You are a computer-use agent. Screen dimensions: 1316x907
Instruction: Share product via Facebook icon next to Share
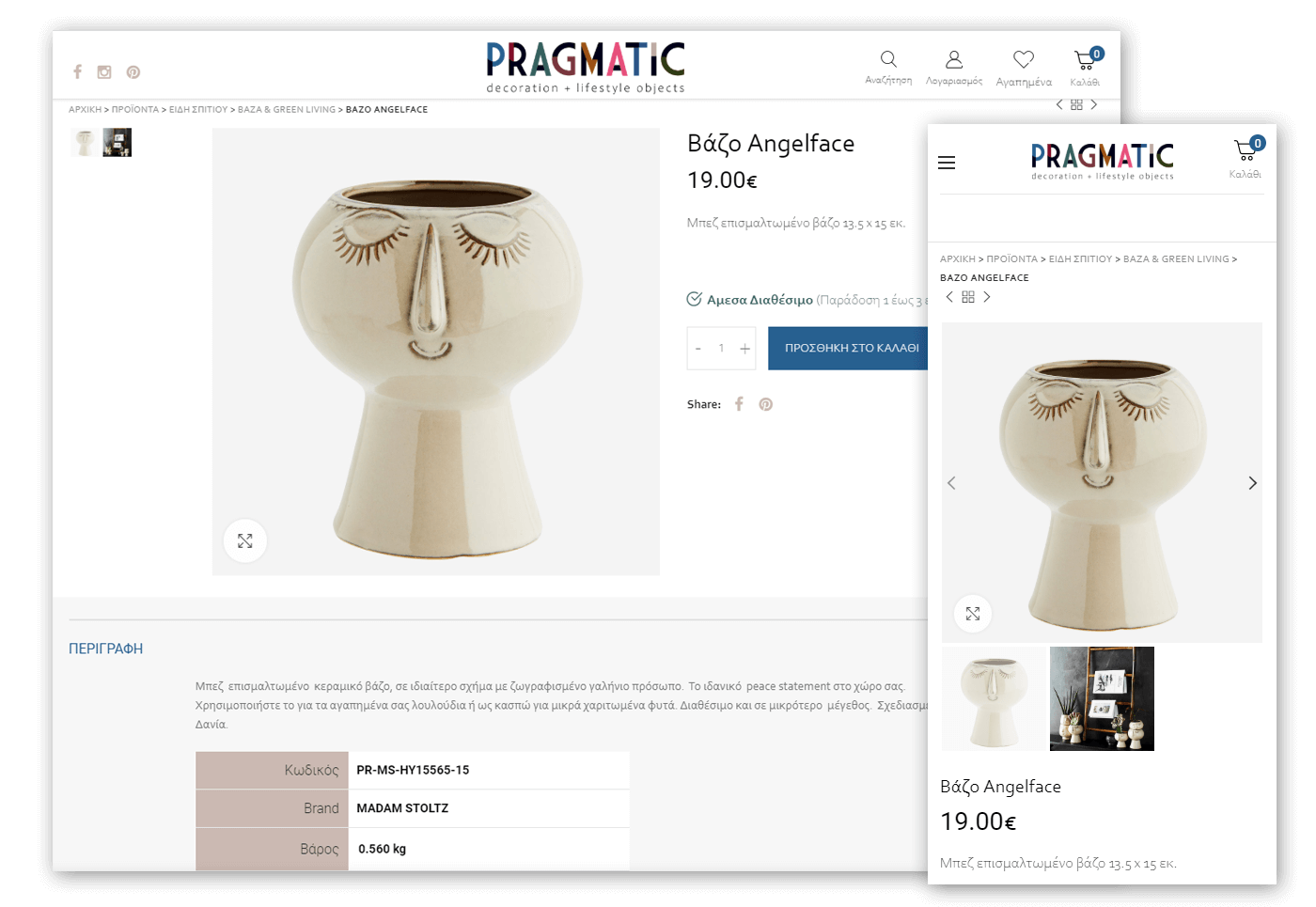tap(739, 404)
